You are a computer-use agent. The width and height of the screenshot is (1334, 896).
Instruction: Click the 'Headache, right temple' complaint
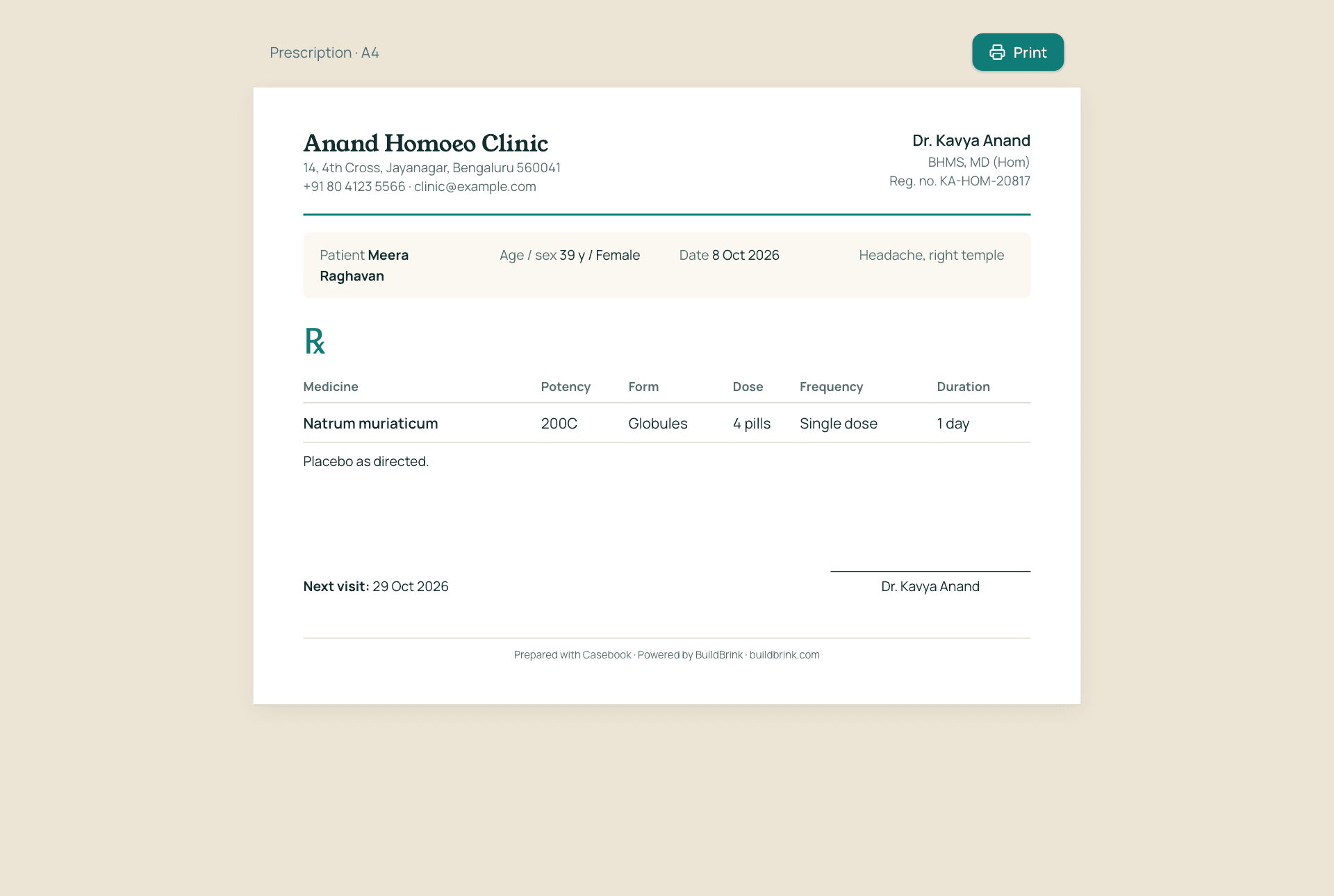tap(932, 255)
